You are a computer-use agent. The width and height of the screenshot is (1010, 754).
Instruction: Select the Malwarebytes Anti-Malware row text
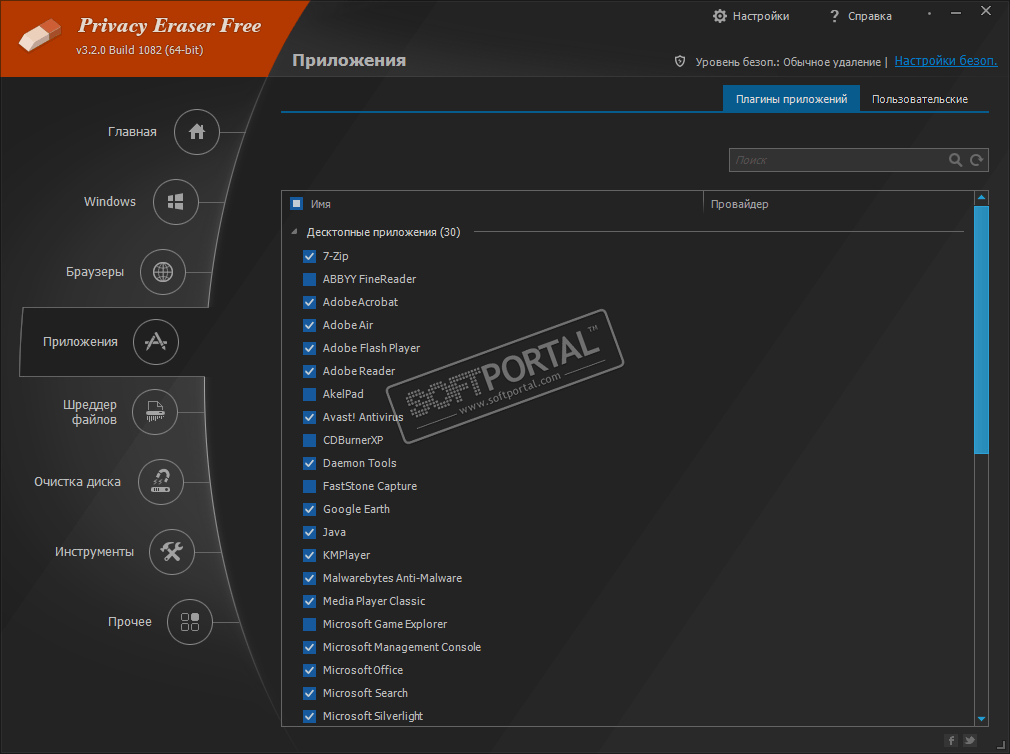point(392,578)
